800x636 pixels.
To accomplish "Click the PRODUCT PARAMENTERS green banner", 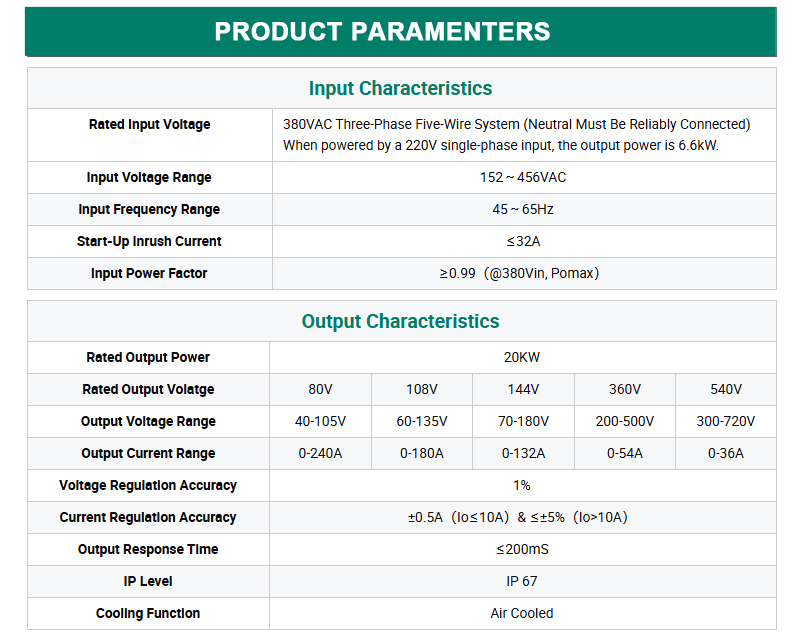I will [x=401, y=32].
